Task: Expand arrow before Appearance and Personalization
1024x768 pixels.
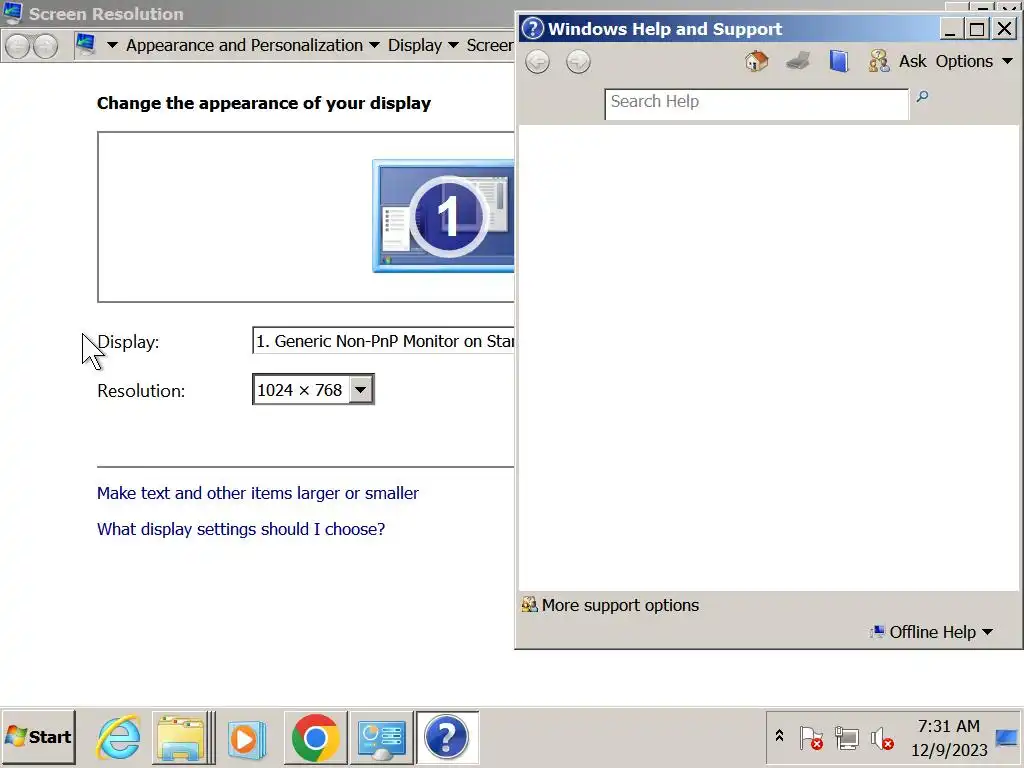Action: 112,45
